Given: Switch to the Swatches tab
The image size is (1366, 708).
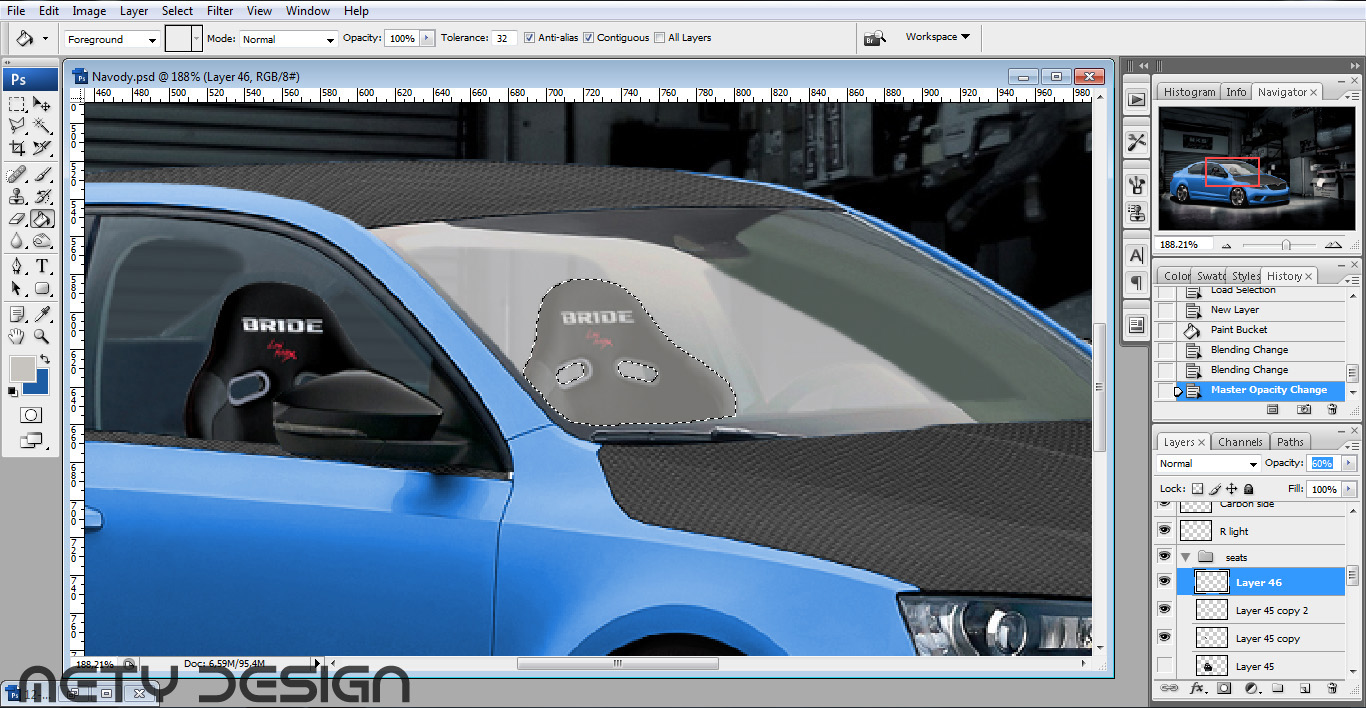Looking at the screenshot, I should pos(1210,276).
